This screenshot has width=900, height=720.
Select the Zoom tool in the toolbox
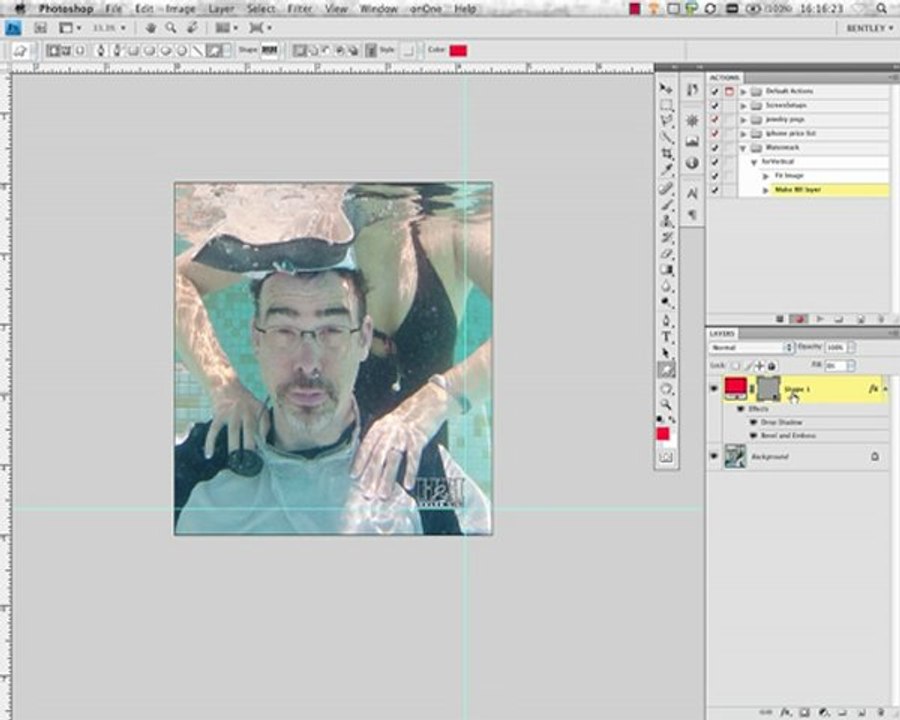coord(666,404)
